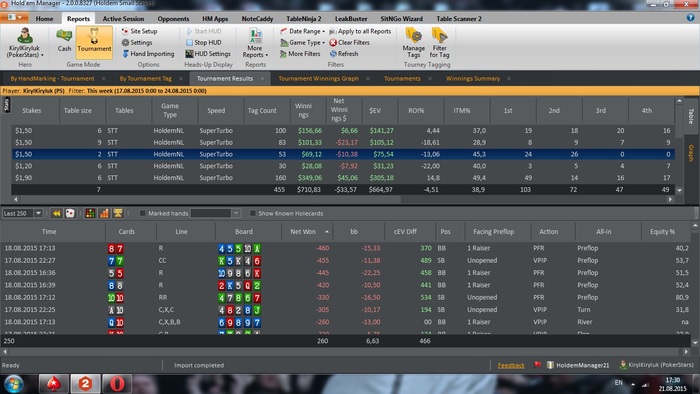Open the LeakBuster tab
700x394 pixels.
click(351, 19)
